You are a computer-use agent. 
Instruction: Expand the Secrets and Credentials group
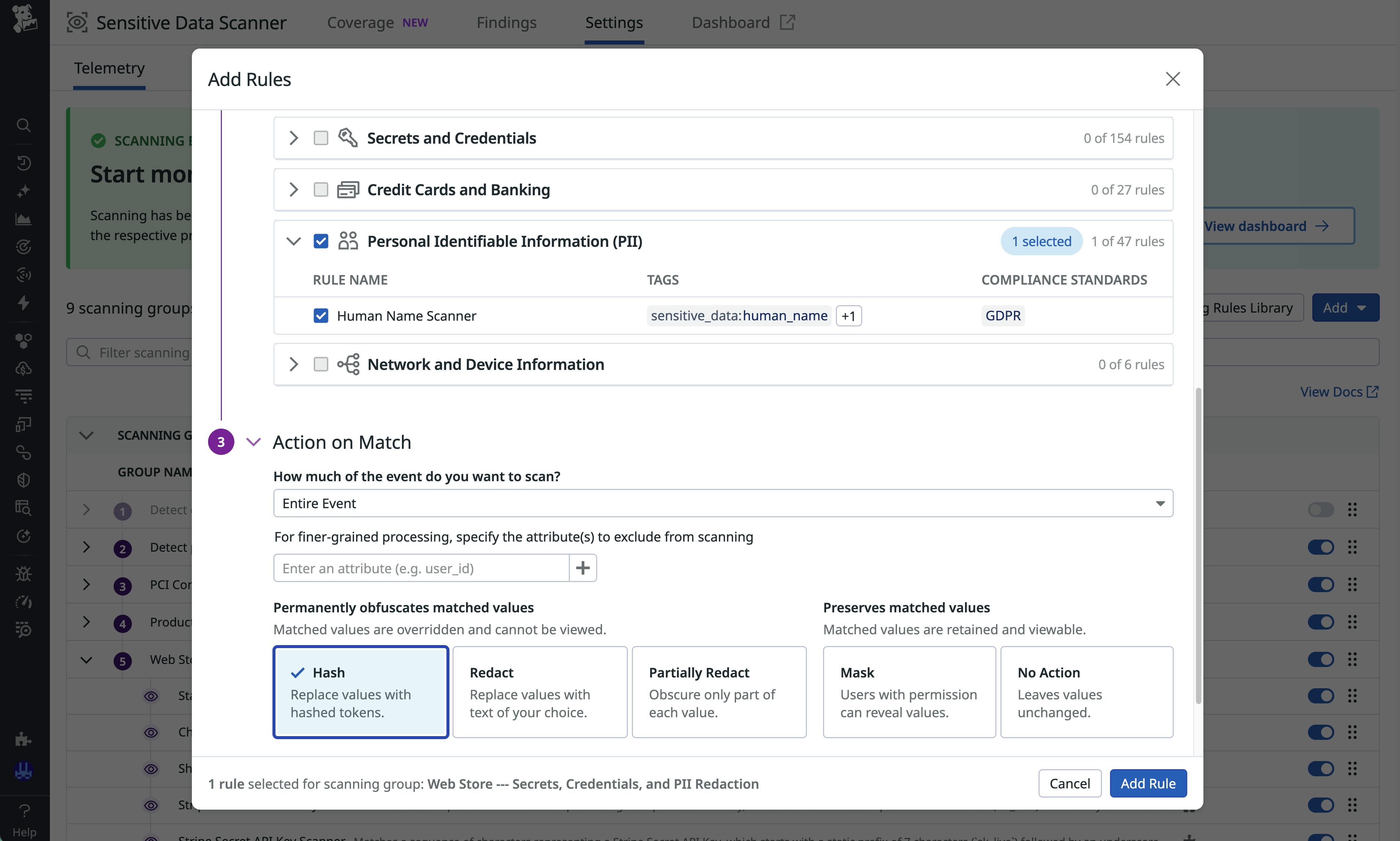[x=293, y=138]
